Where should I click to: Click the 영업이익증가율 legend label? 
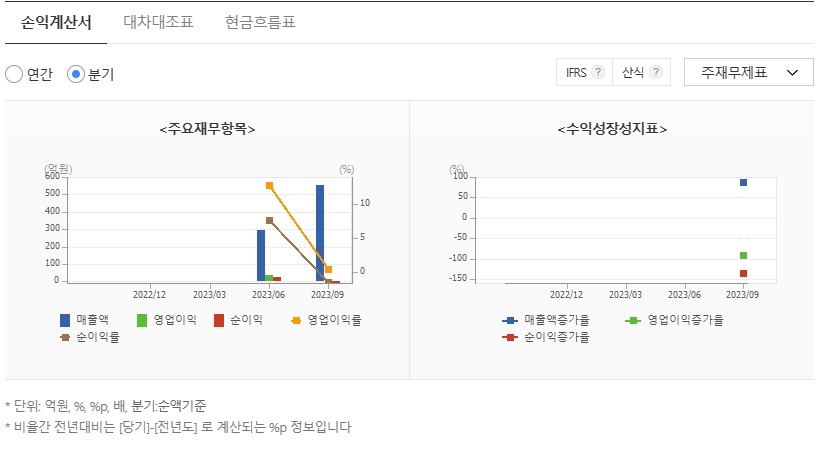click(686, 320)
